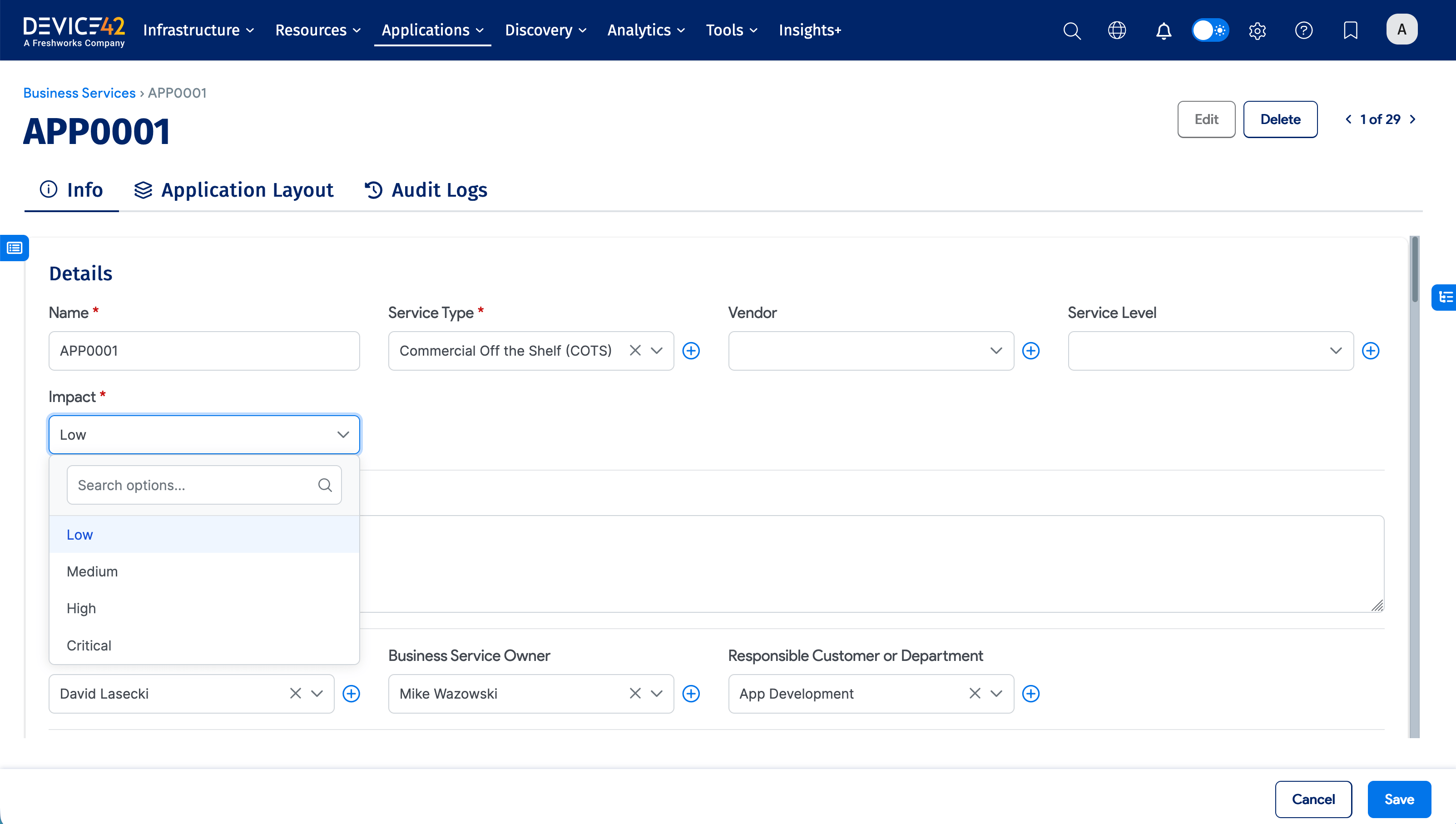Collapse the Impact dropdown showing Low
Screen dimensions: 1456x824
[204, 435]
